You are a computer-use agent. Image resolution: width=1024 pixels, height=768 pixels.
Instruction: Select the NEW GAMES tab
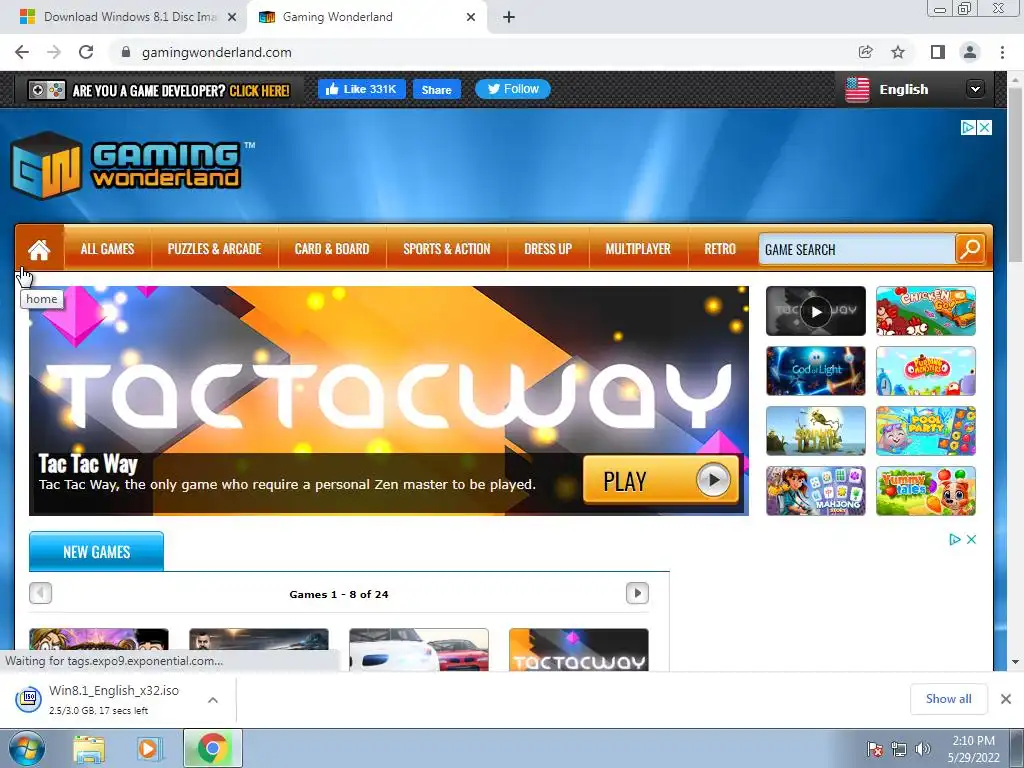click(x=97, y=551)
